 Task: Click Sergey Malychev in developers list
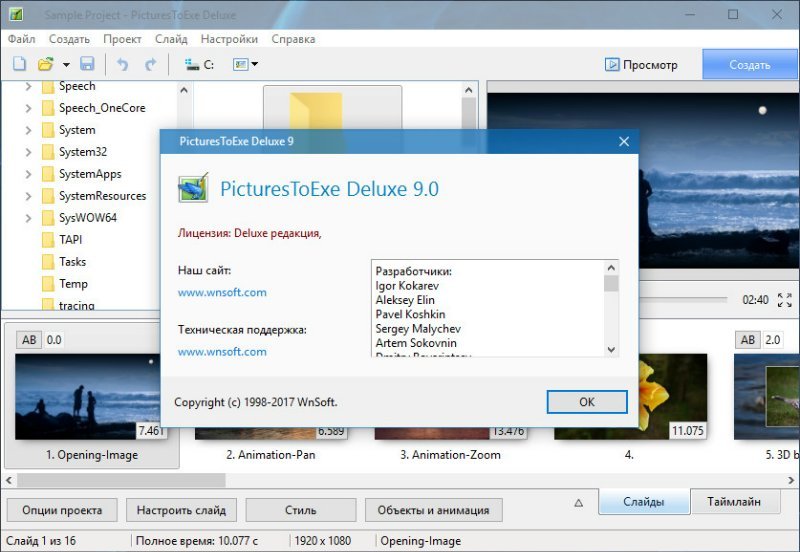click(x=418, y=329)
